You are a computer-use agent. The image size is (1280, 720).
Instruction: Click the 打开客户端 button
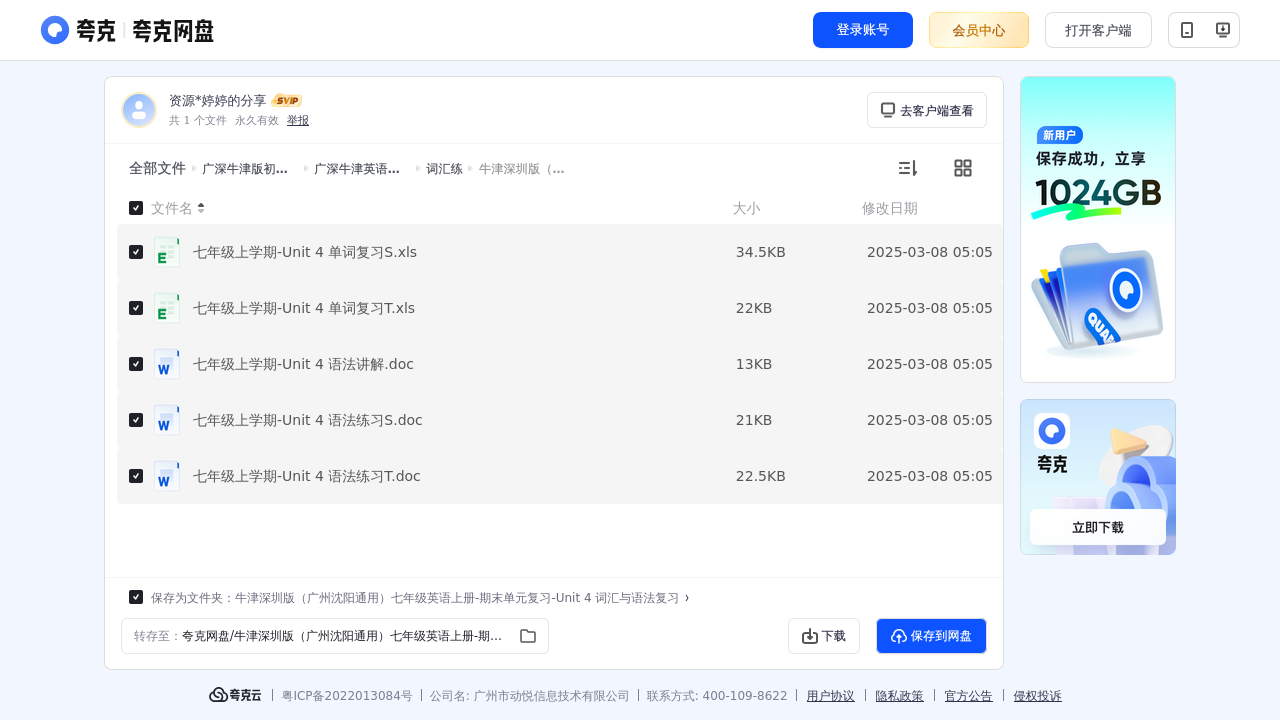pos(1098,30)
